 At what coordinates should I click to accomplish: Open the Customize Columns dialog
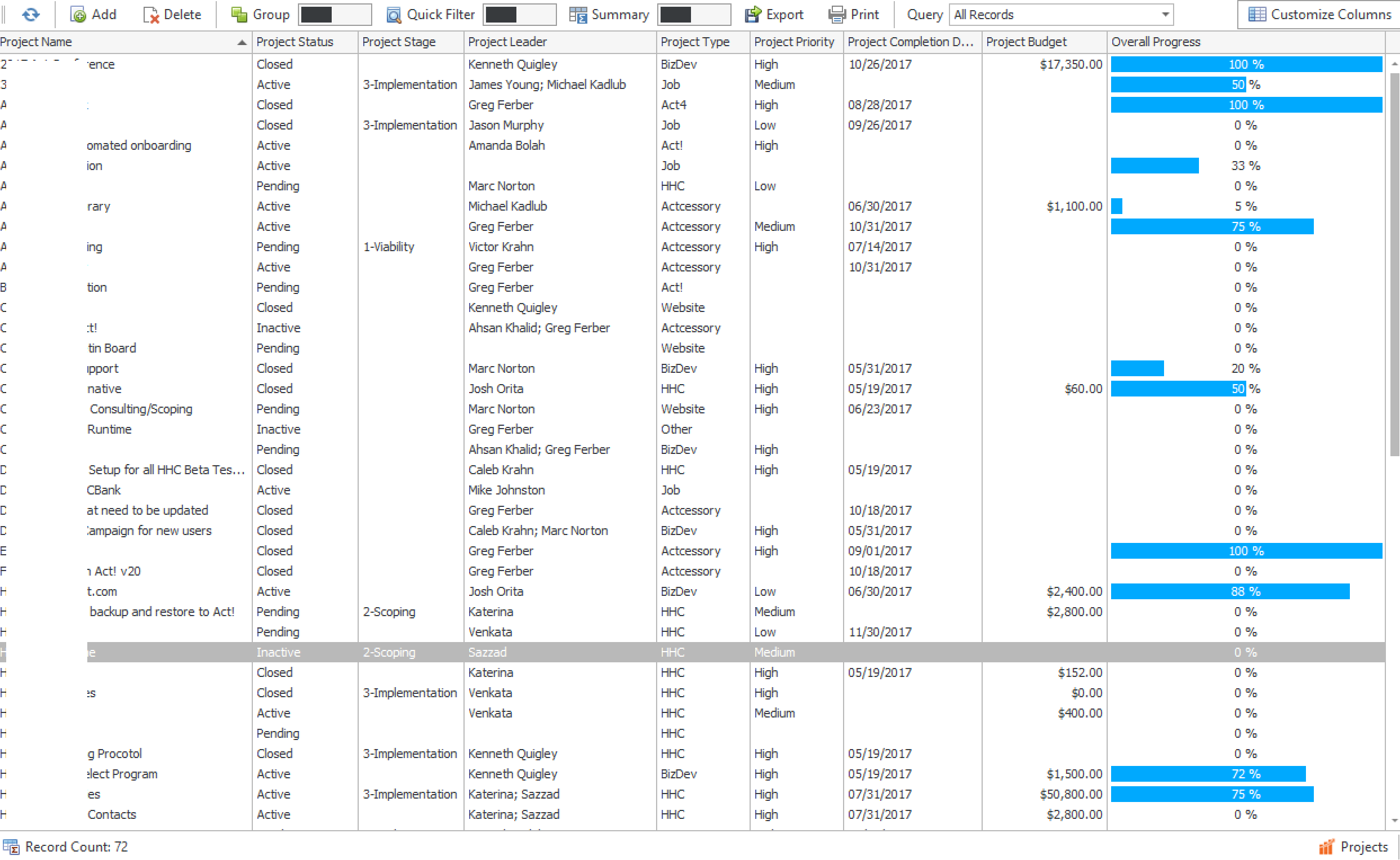[x=1319, y=15]
